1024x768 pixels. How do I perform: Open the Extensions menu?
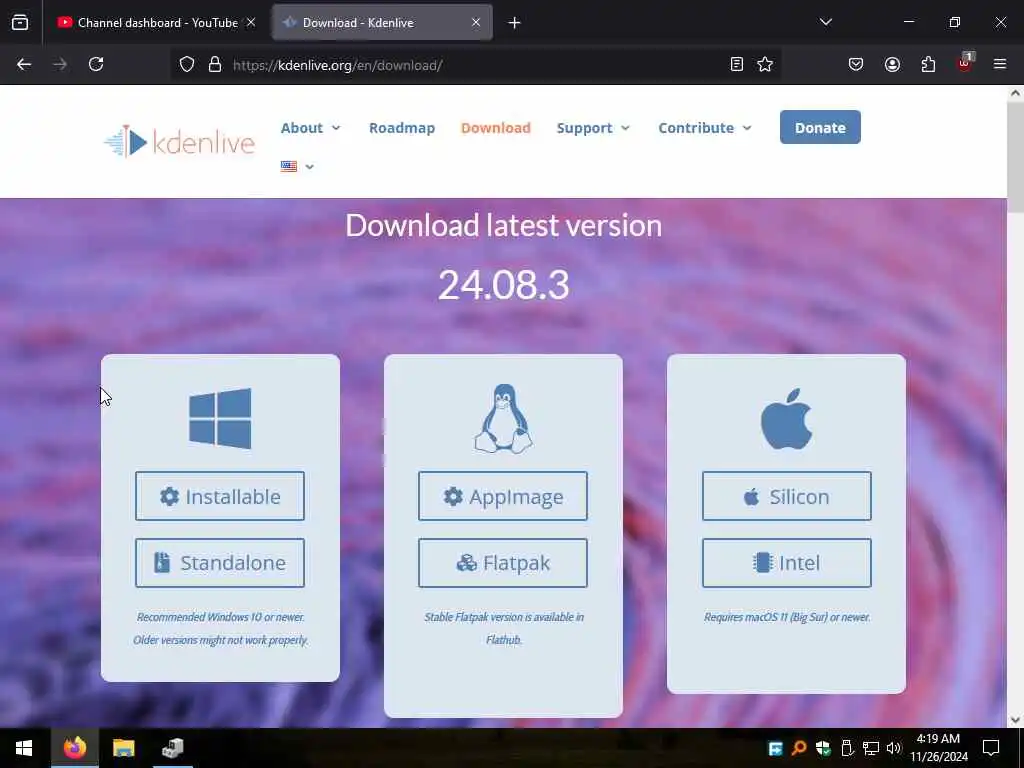pos(928,65)
